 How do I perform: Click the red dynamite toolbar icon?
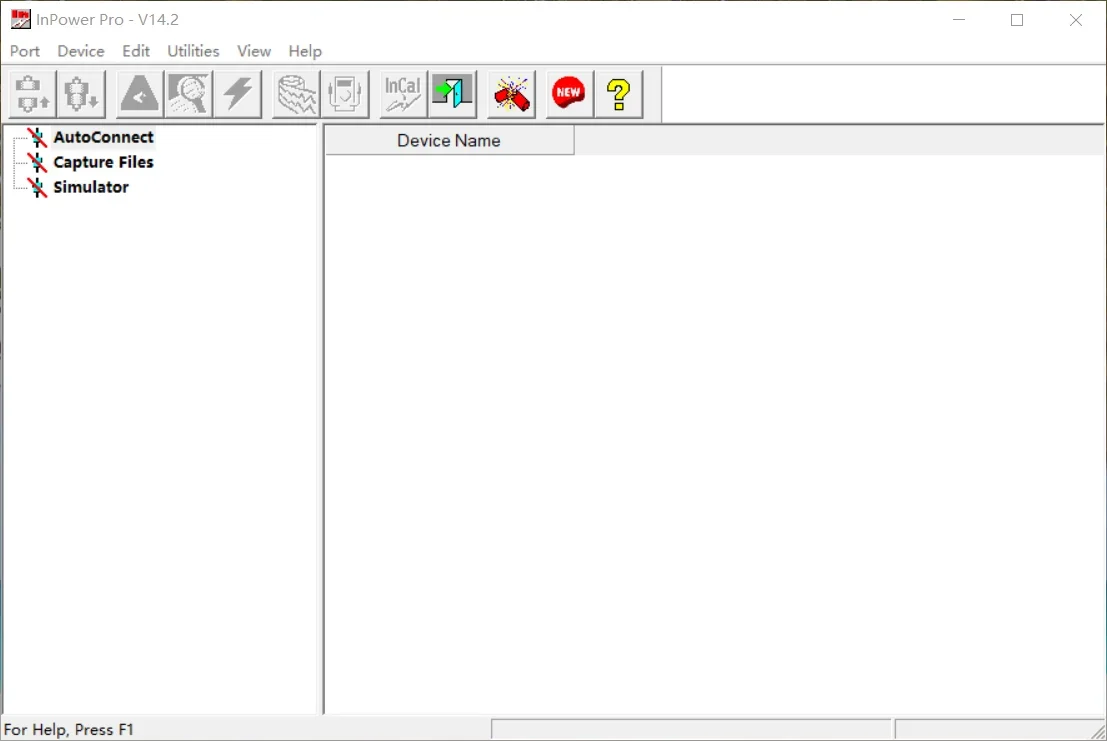point(511,94)
